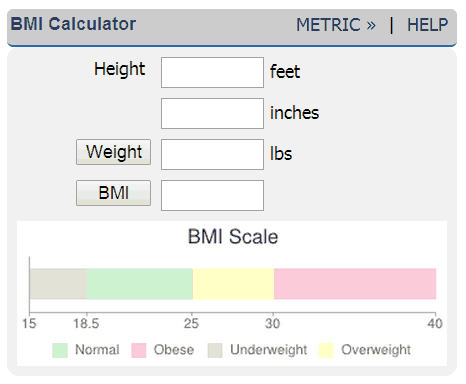The image size is (466, 384).
Task: Click the Weight button
Action: [x=113, y=152]
